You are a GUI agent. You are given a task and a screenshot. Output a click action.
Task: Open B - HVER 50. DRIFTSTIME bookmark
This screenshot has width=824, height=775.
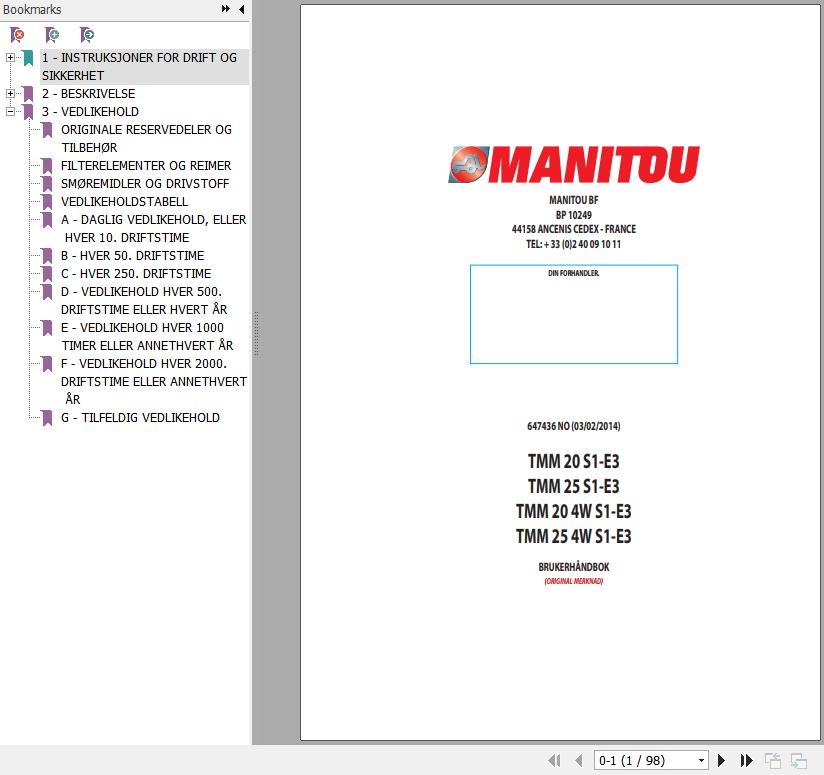[132, 255]
